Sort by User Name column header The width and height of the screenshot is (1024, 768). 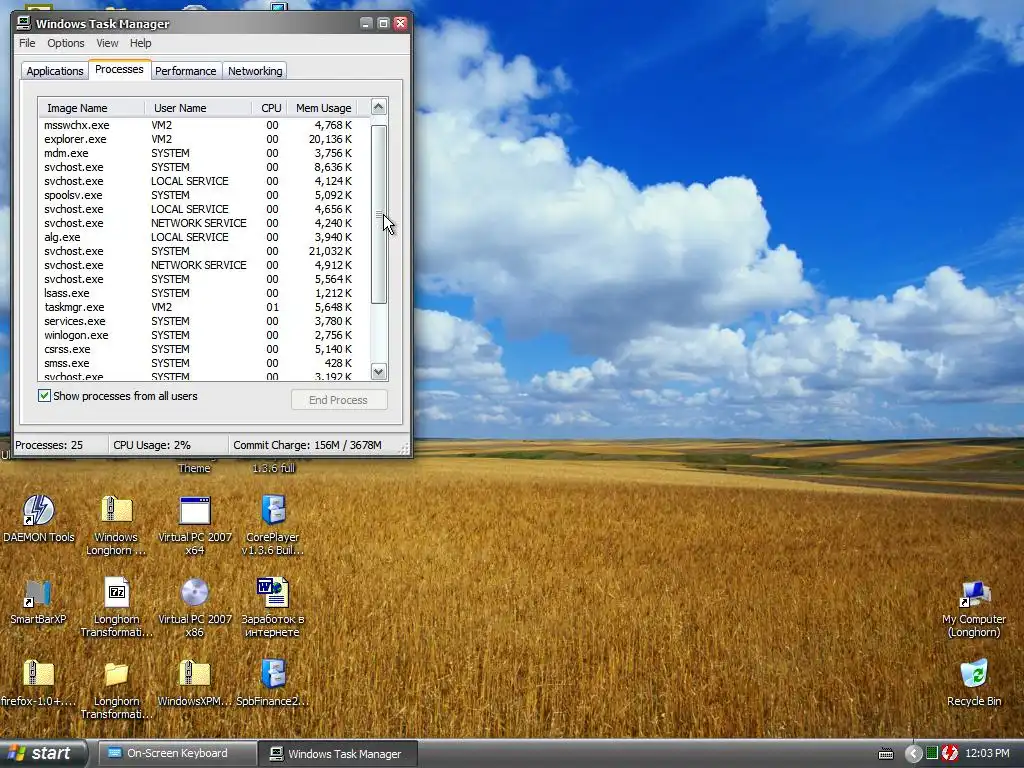[x=198, y=108]
